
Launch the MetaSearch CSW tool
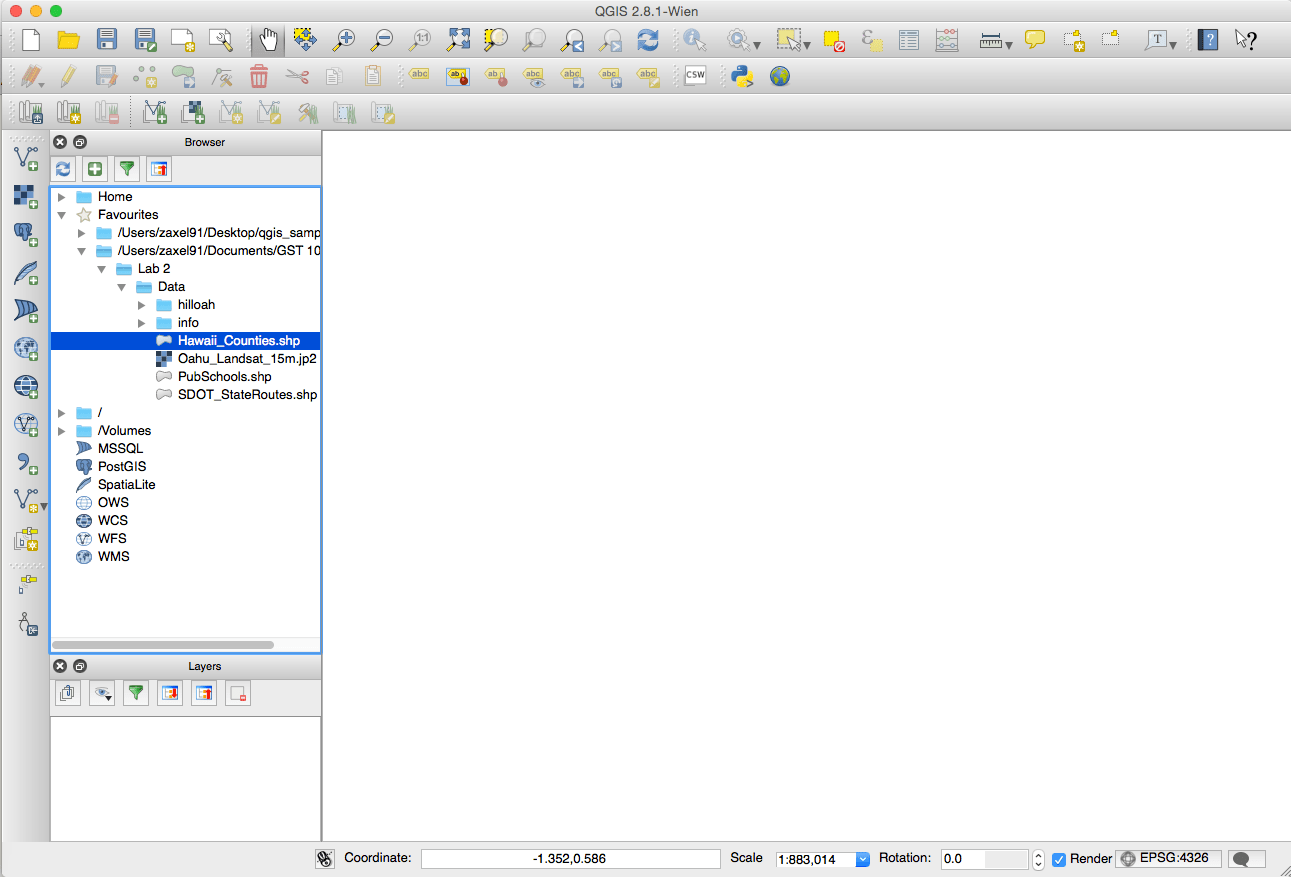point(694,76)
